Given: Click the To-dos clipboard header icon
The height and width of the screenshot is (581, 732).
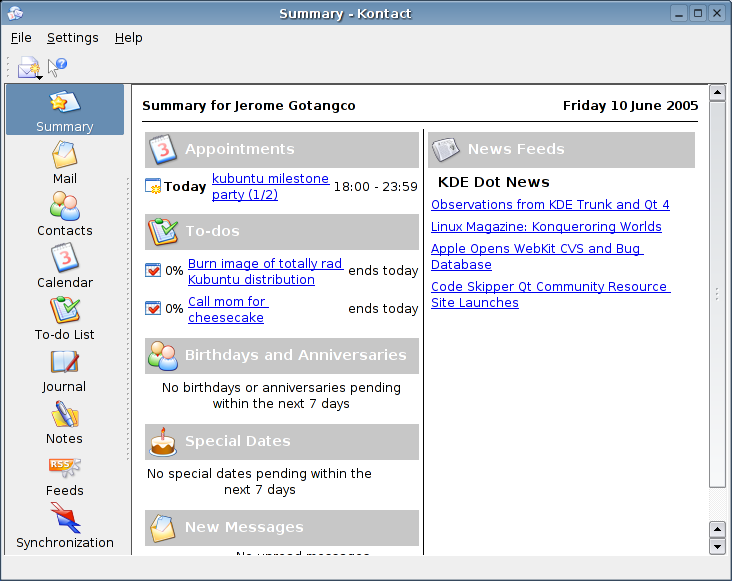Looking at the screenshot, I should [x=163, y=231].
